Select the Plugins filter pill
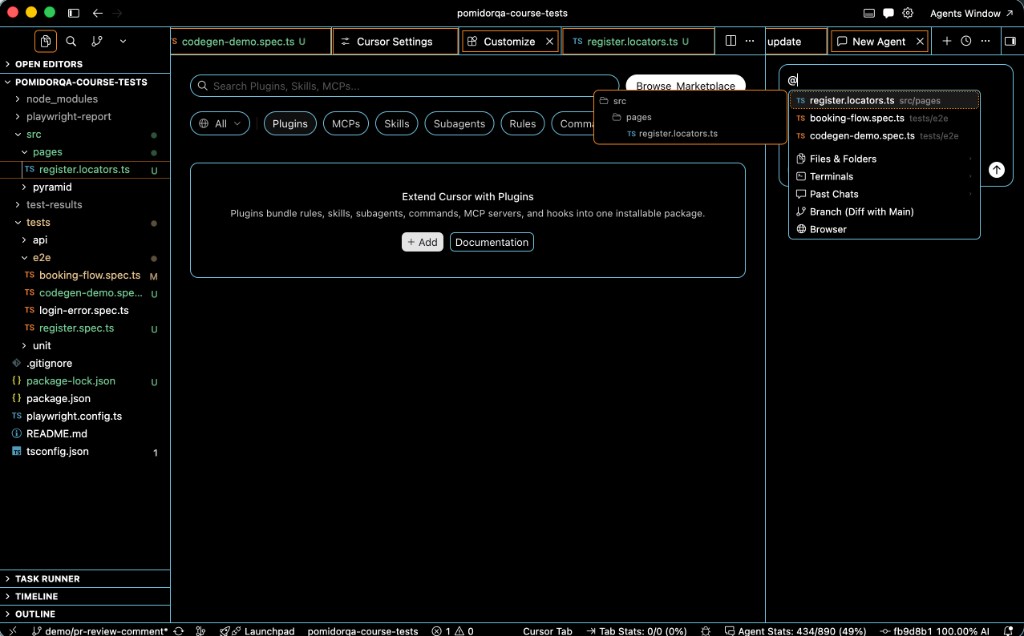The width and height of the screenshot is (1024, 636). coord(290,123)
